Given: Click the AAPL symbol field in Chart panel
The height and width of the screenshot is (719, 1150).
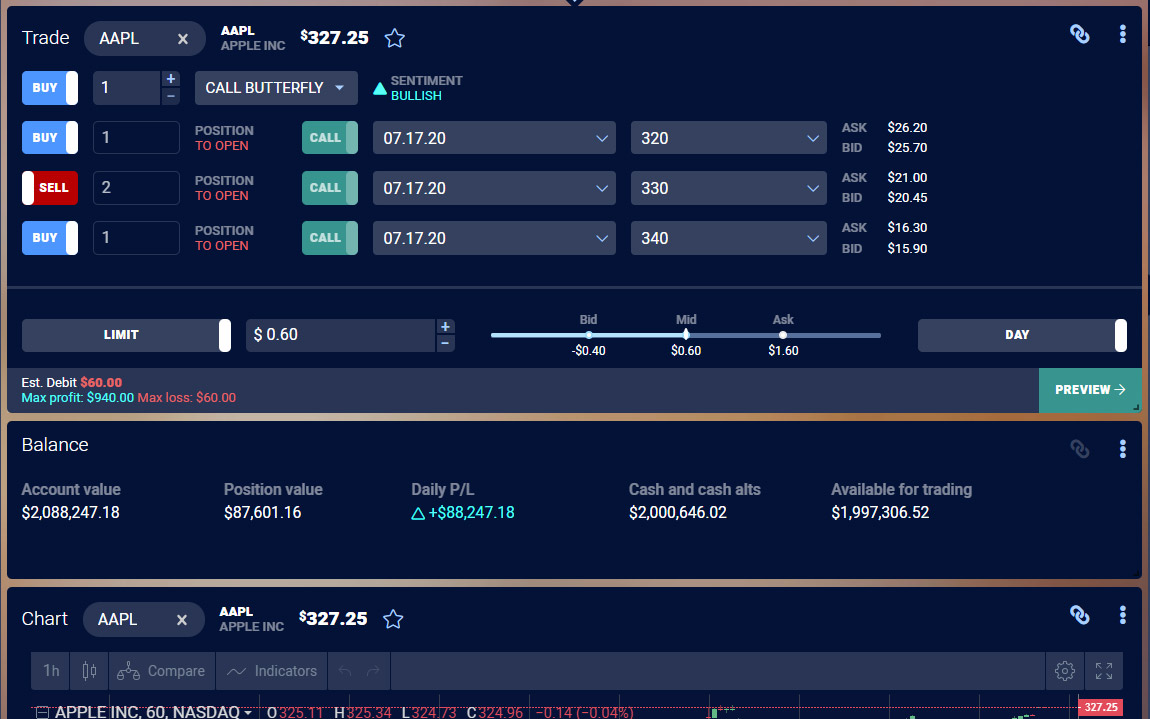Looking at the screenshot, I should (144, 620).
